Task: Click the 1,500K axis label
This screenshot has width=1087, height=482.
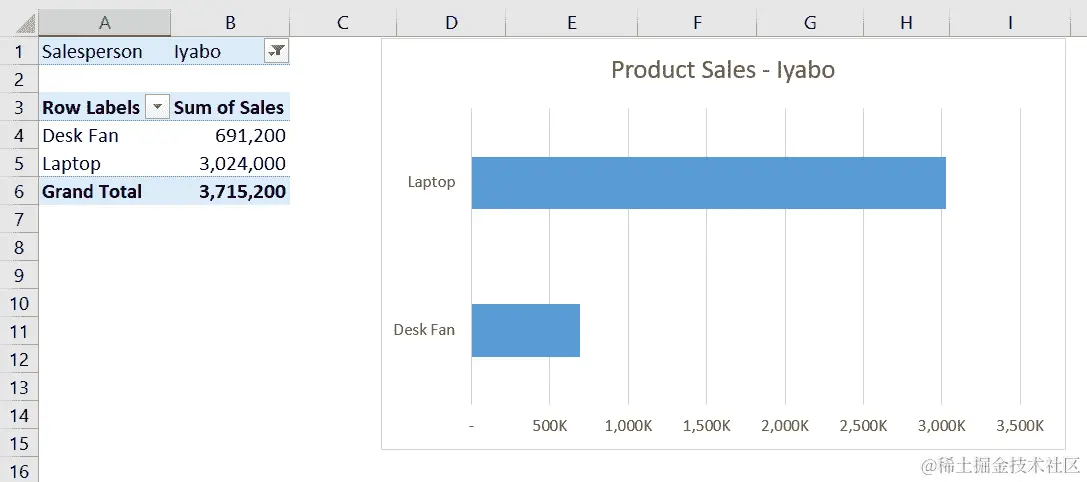Action: [706, 426]
